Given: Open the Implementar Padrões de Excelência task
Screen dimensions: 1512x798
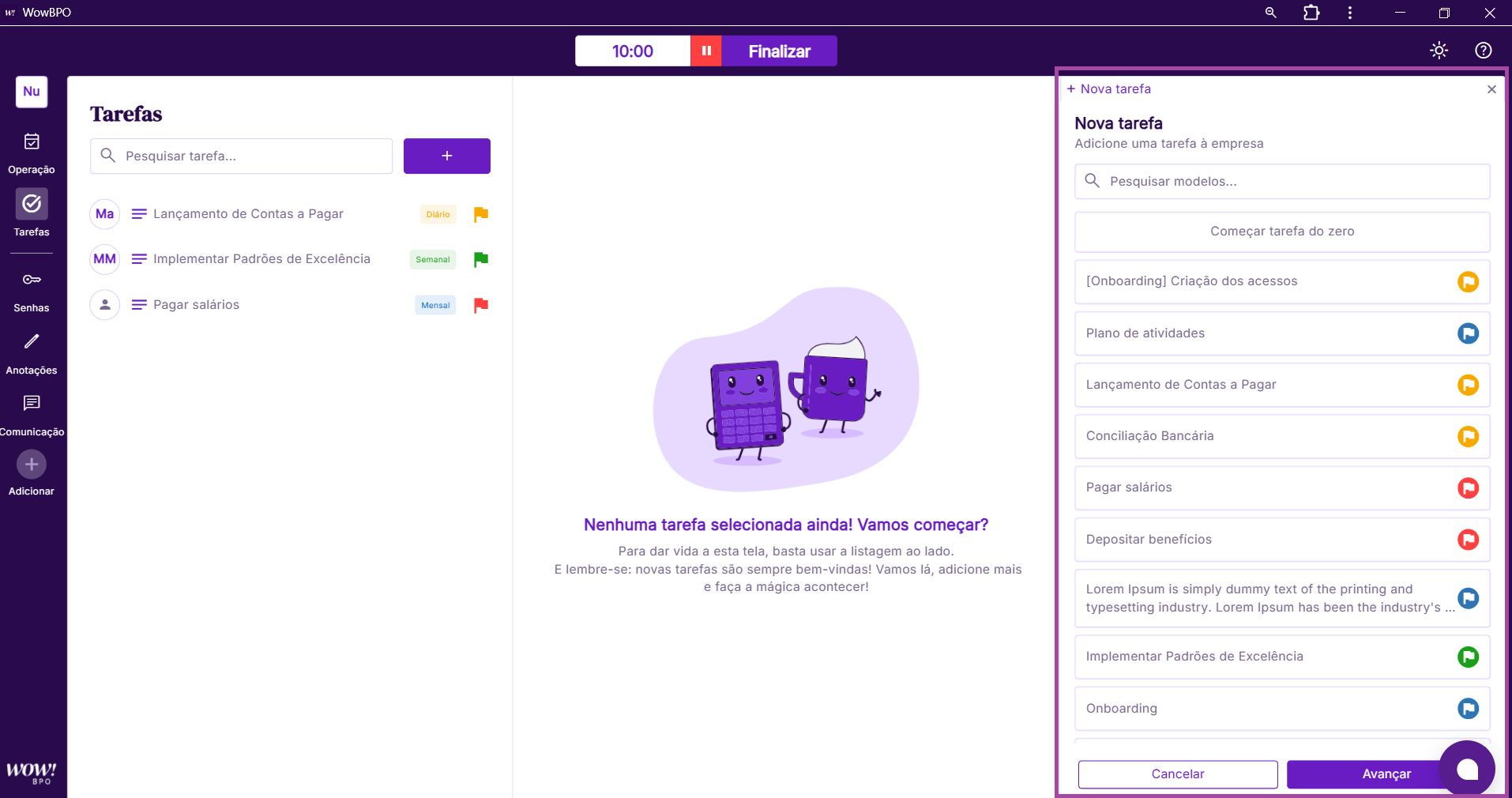Looking at the screenshot, I should (x=261, y=259).
